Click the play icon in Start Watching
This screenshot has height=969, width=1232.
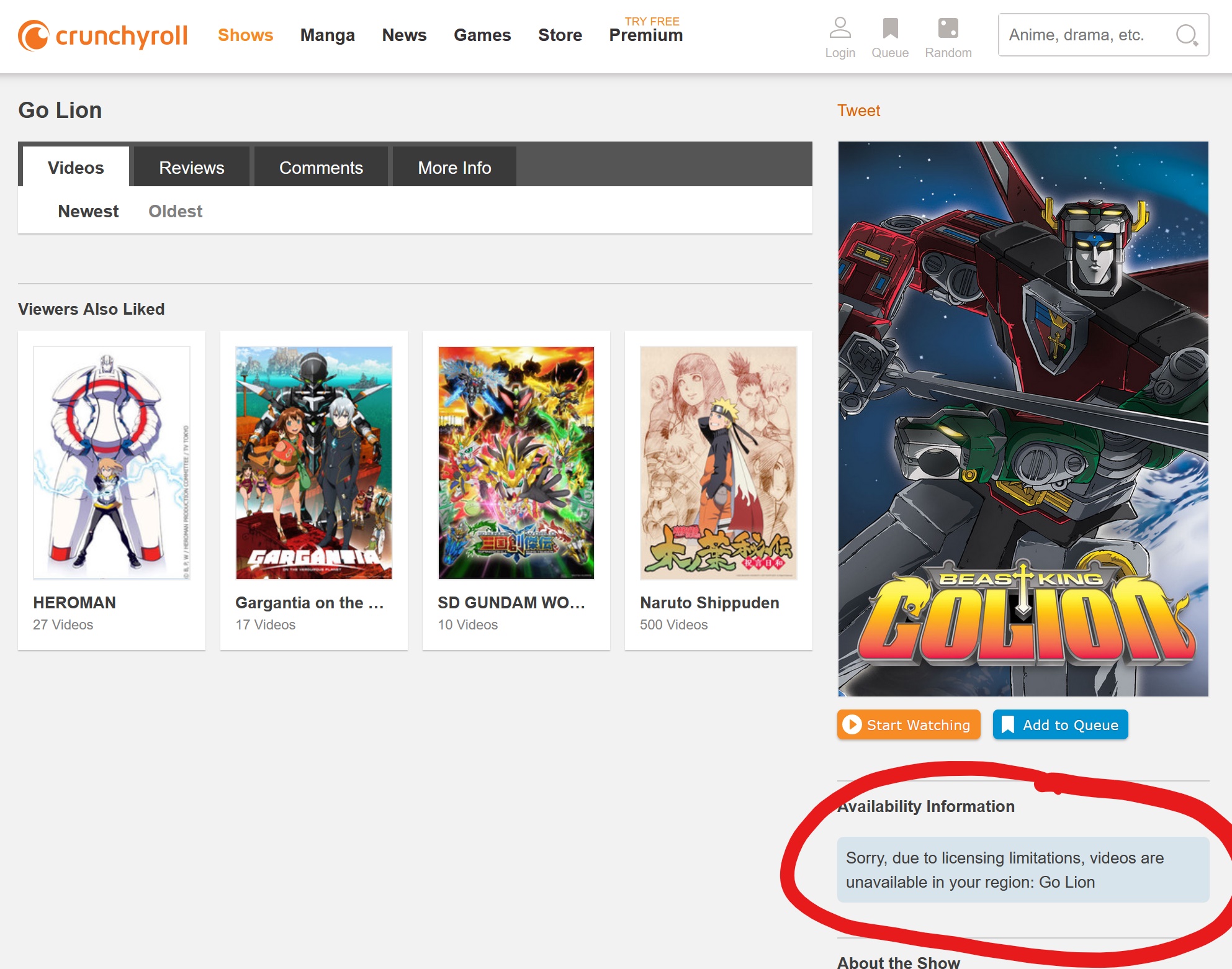(852, 724)
